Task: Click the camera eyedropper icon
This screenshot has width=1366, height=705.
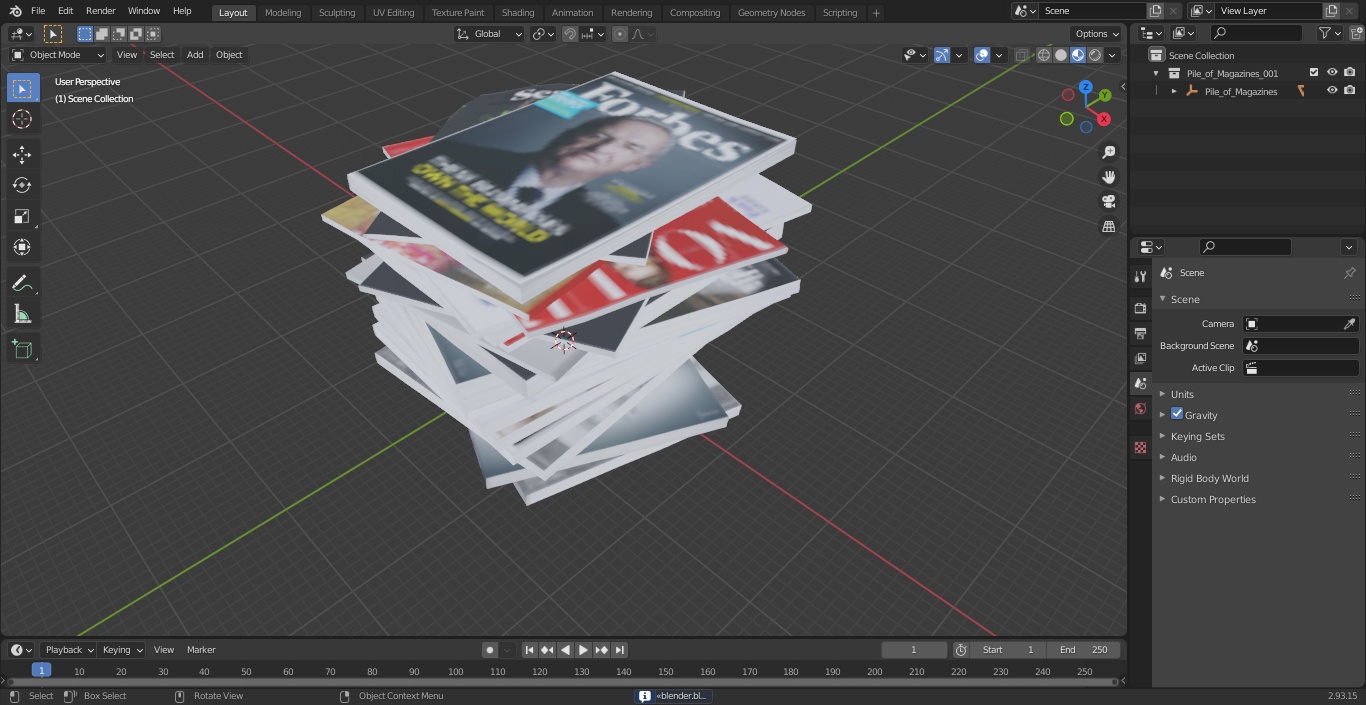Action: [1349, 324]
